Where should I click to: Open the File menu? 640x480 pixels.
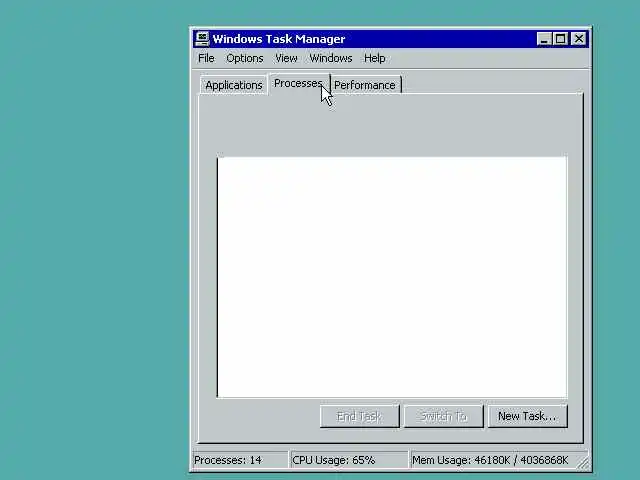[206, 58]
